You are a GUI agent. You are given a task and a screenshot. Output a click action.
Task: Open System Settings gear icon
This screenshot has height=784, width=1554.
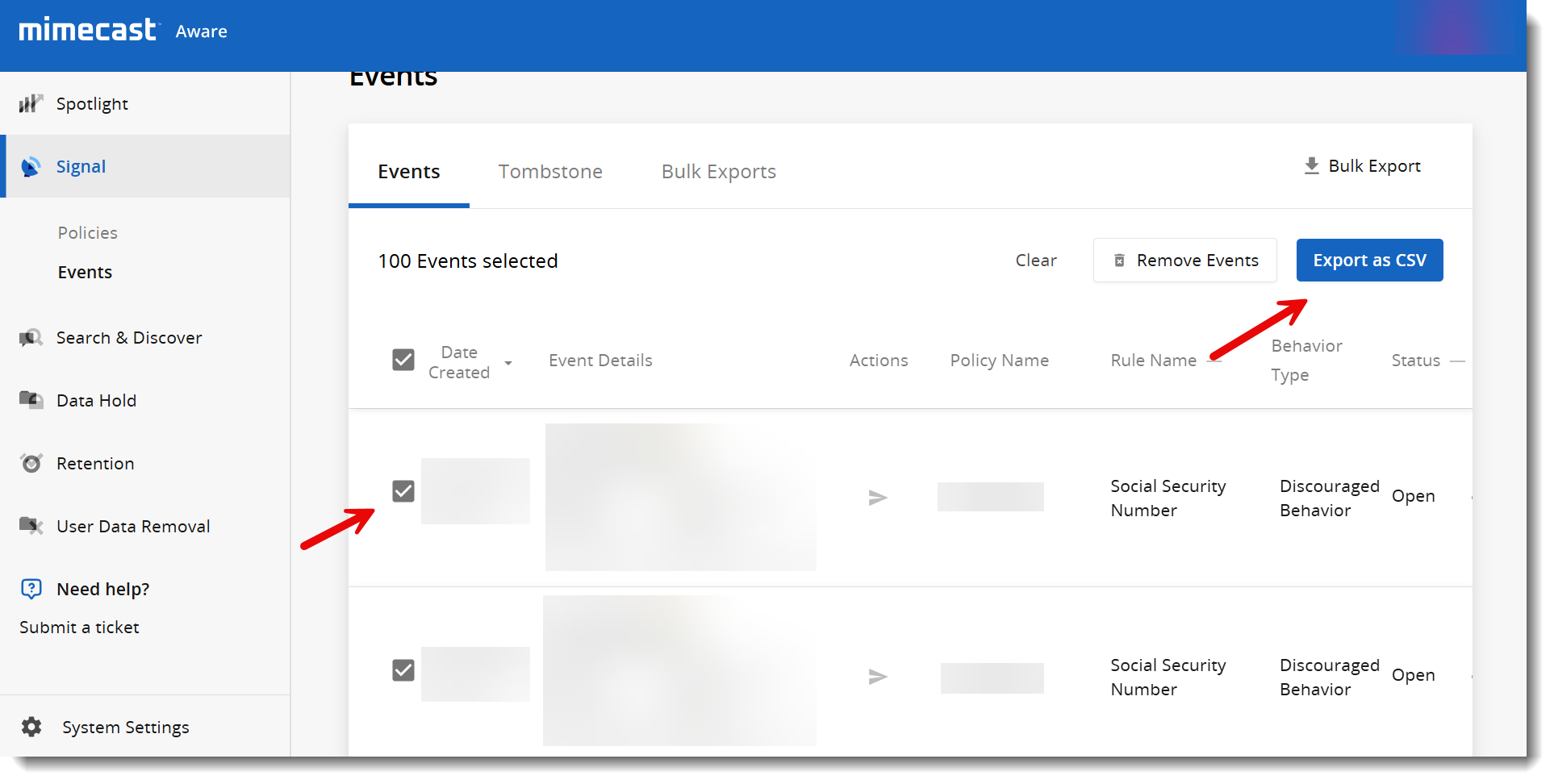(x=31, y=728)
